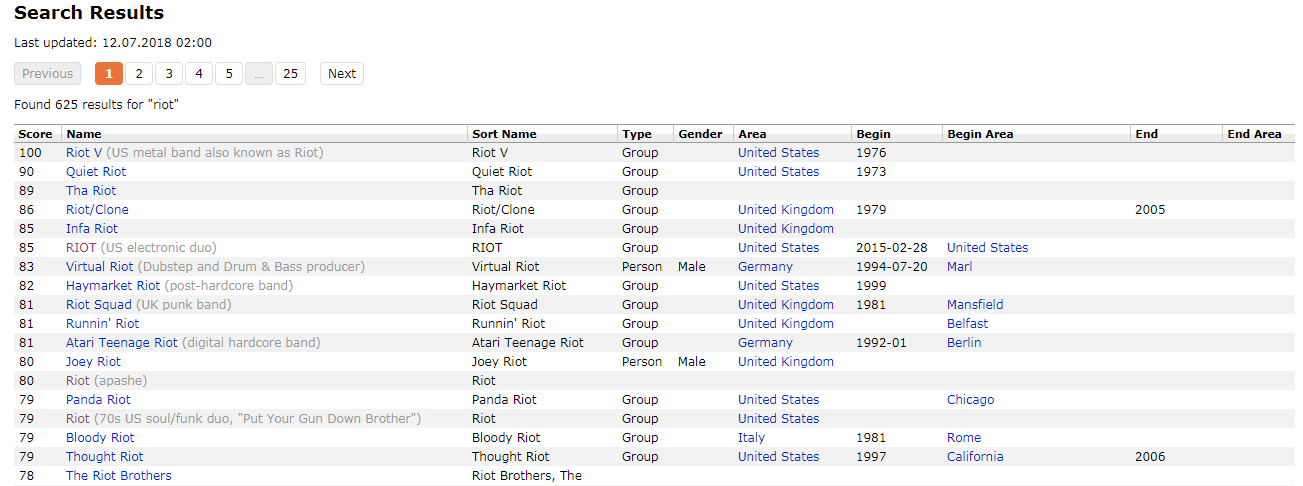Select page 5 in pagination
Viewport: 1303px width, 486px height.
point(229,73)
